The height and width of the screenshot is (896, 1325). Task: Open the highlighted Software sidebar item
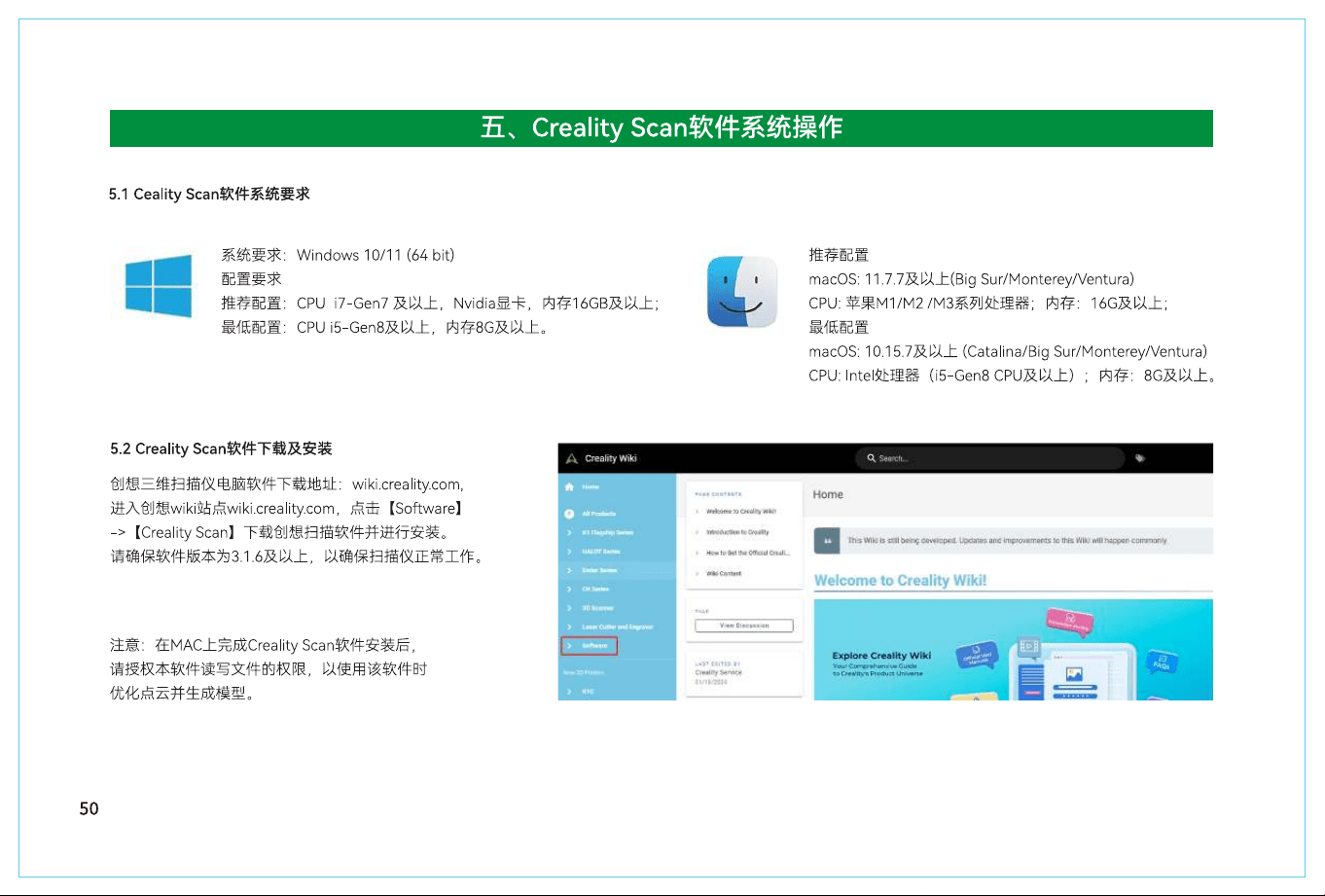pyautogui.click(x=589, y=646)
